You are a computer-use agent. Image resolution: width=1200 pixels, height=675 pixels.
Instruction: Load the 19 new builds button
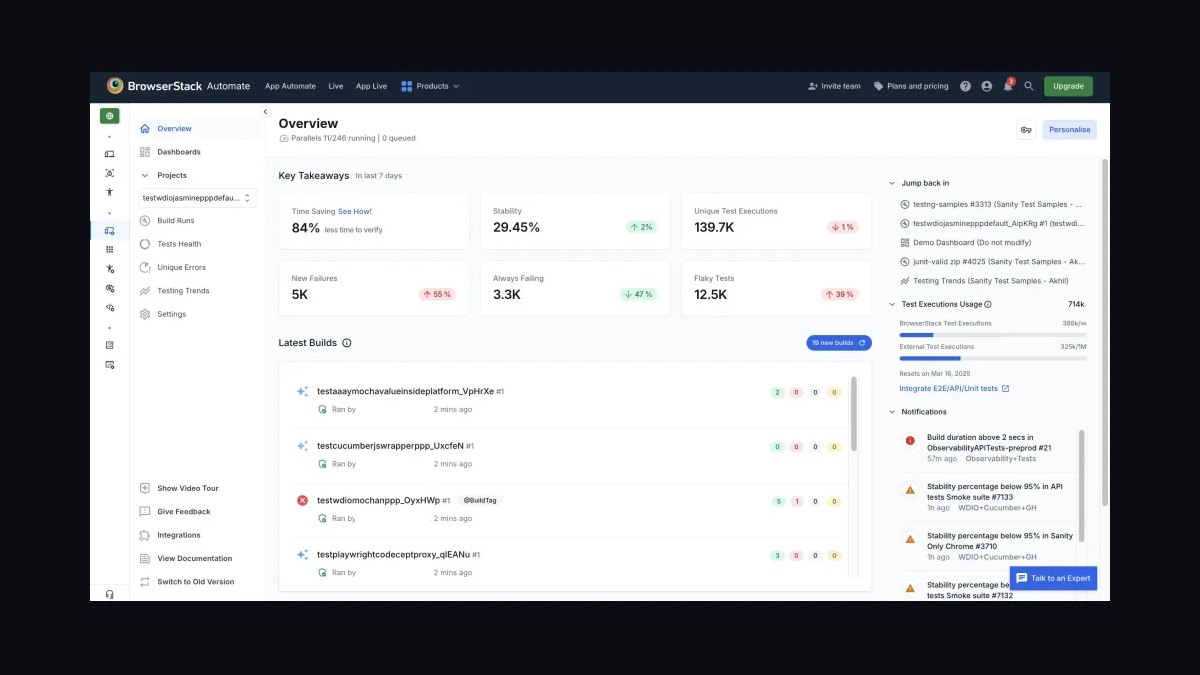839,343
